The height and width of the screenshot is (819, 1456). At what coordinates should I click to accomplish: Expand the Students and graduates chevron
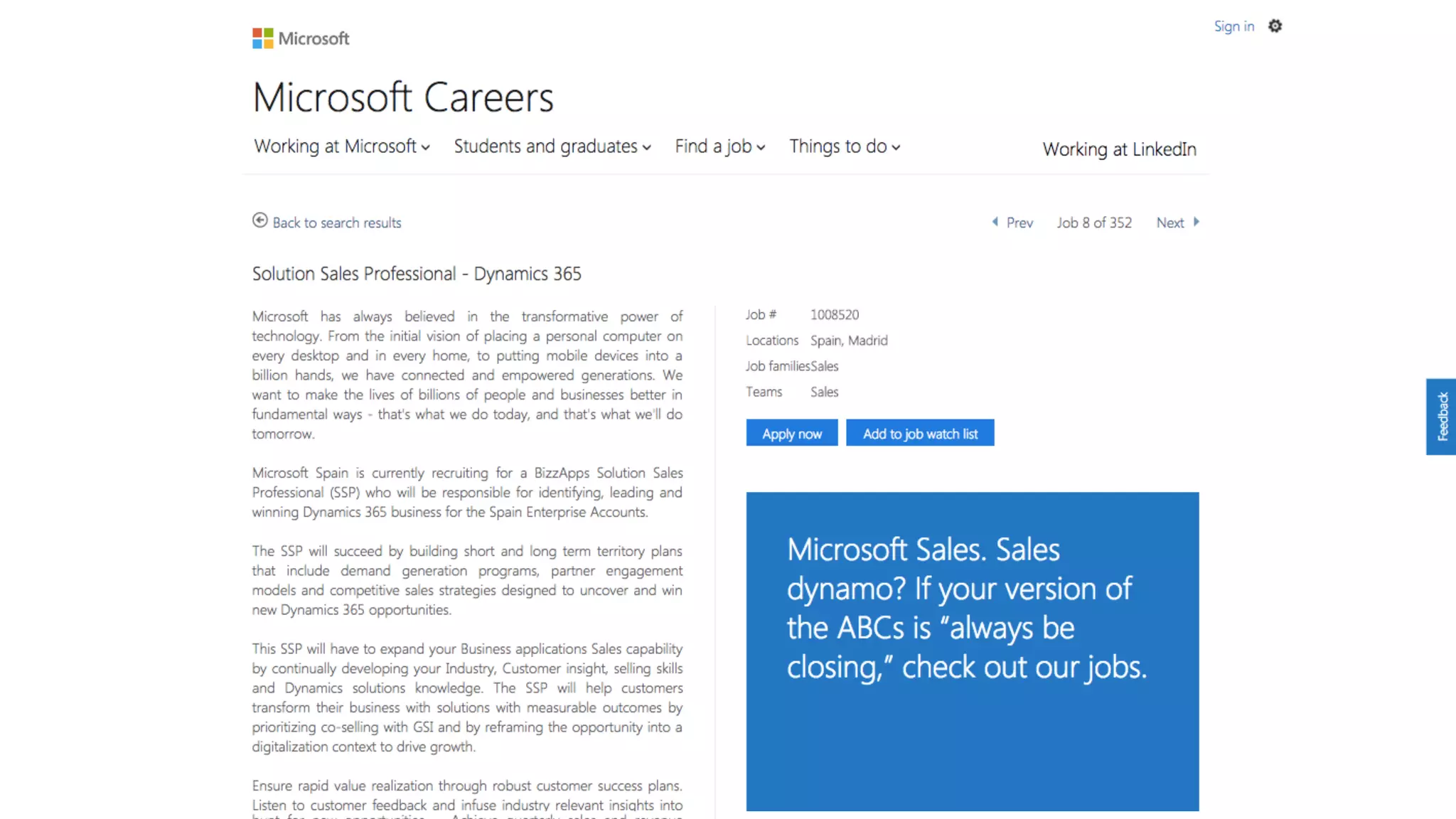(647, 148)
